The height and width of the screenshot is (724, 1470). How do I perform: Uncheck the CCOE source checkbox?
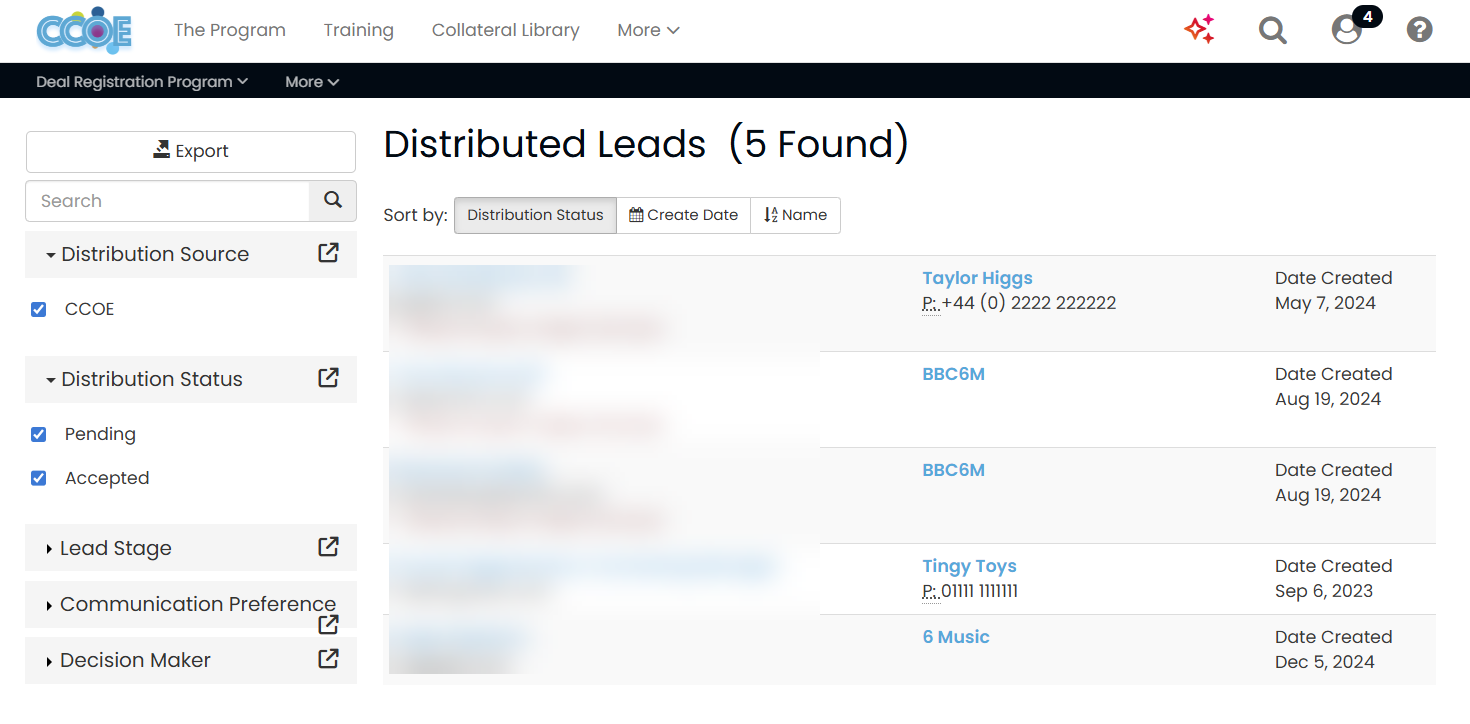pos(39,310)
